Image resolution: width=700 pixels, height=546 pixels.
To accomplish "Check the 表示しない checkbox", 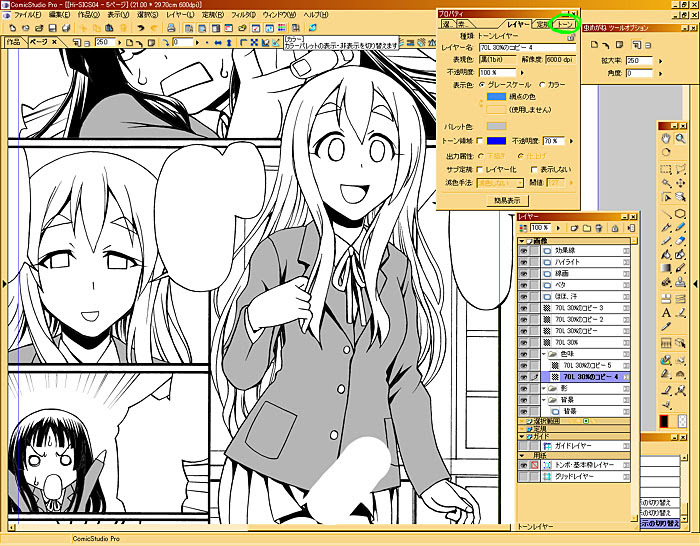I will point(534,169).
